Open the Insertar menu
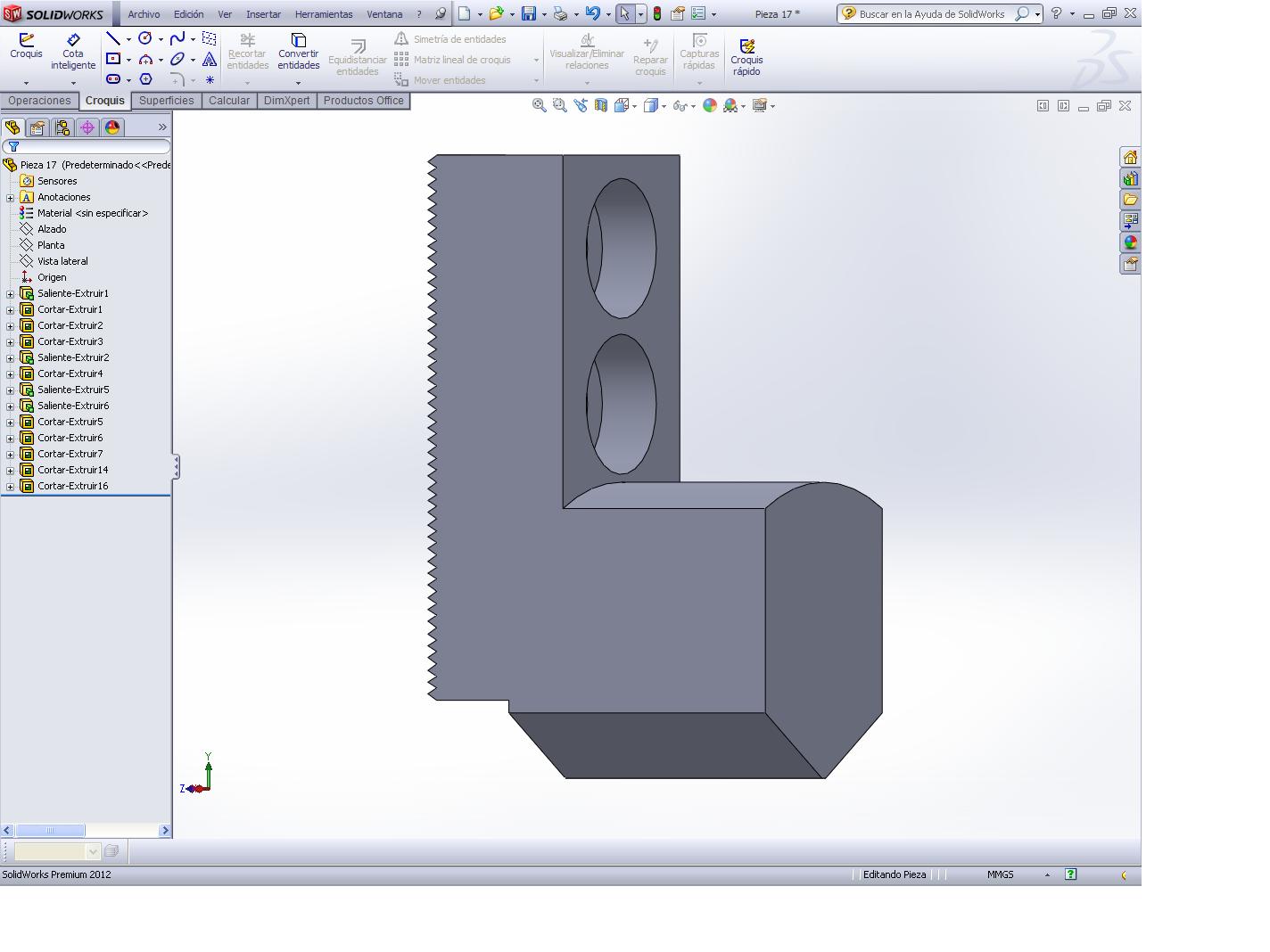 [x=263, y=14]
